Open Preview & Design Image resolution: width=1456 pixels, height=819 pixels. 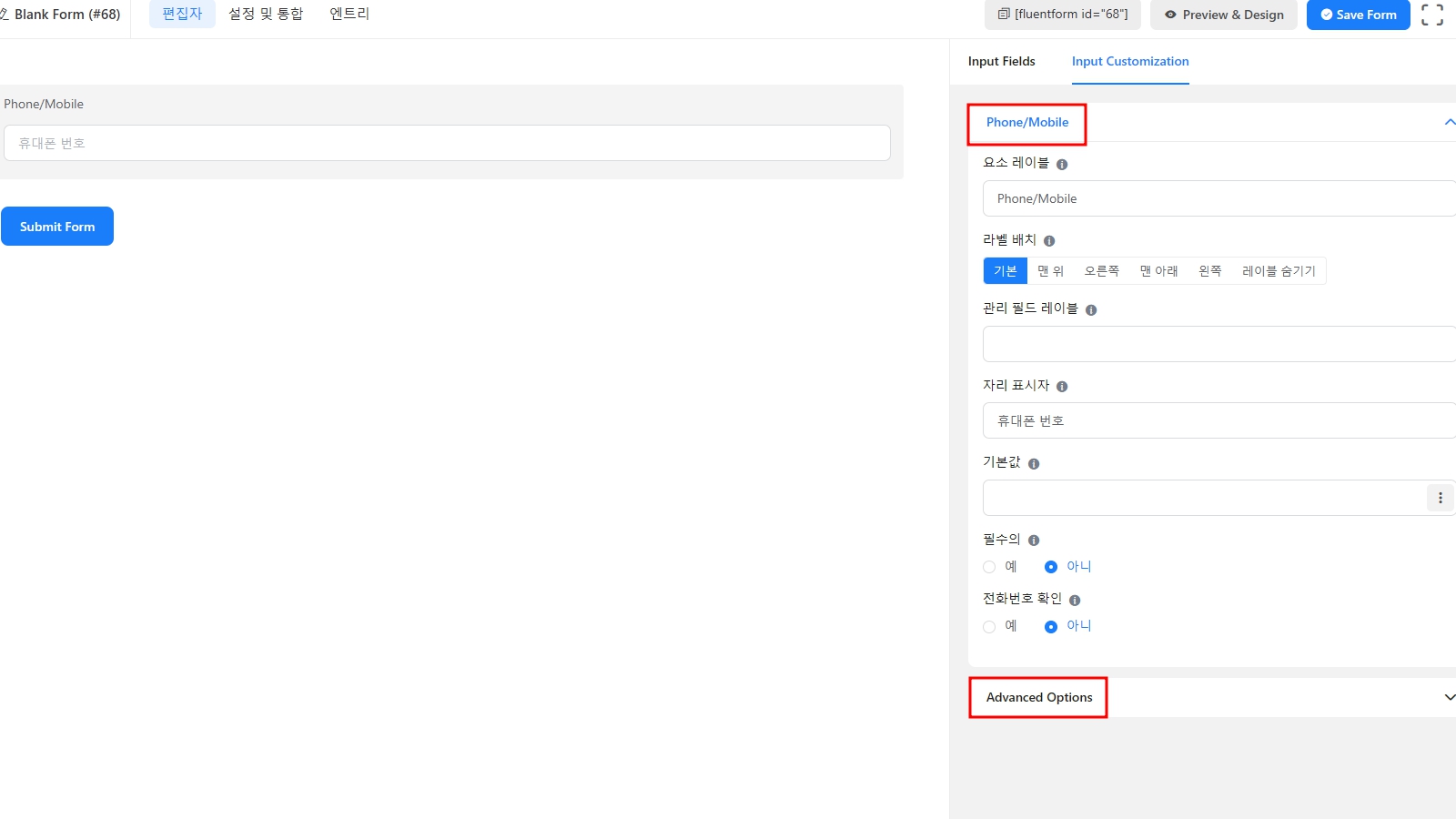(x=1224, y=15)
